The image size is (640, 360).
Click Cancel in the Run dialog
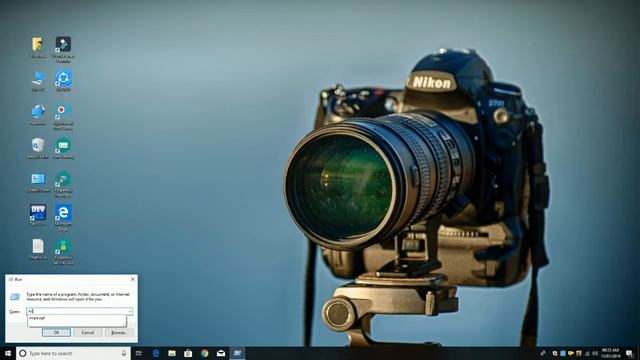(x=88, y=333)
